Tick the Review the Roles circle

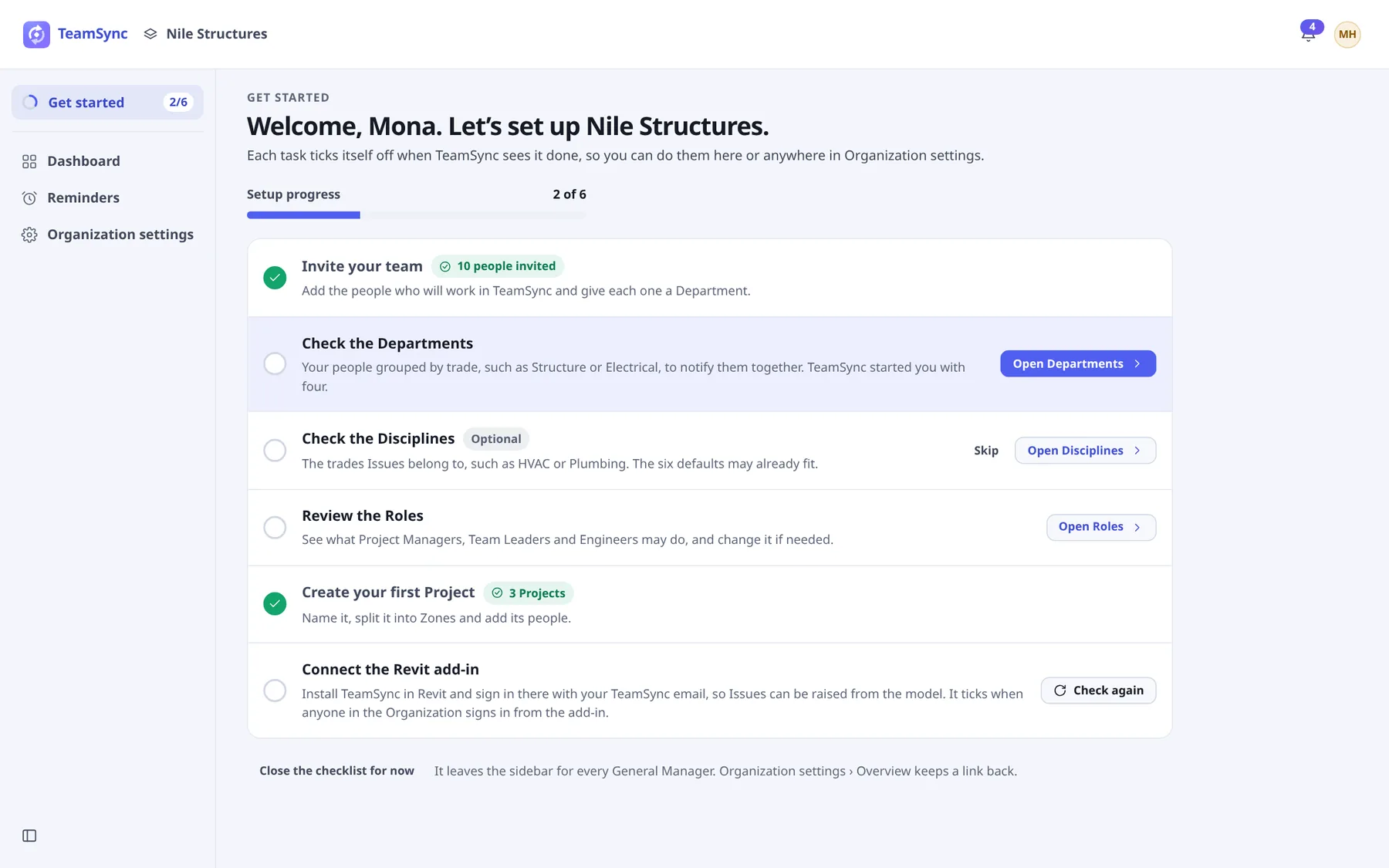(x=275, y=528)
